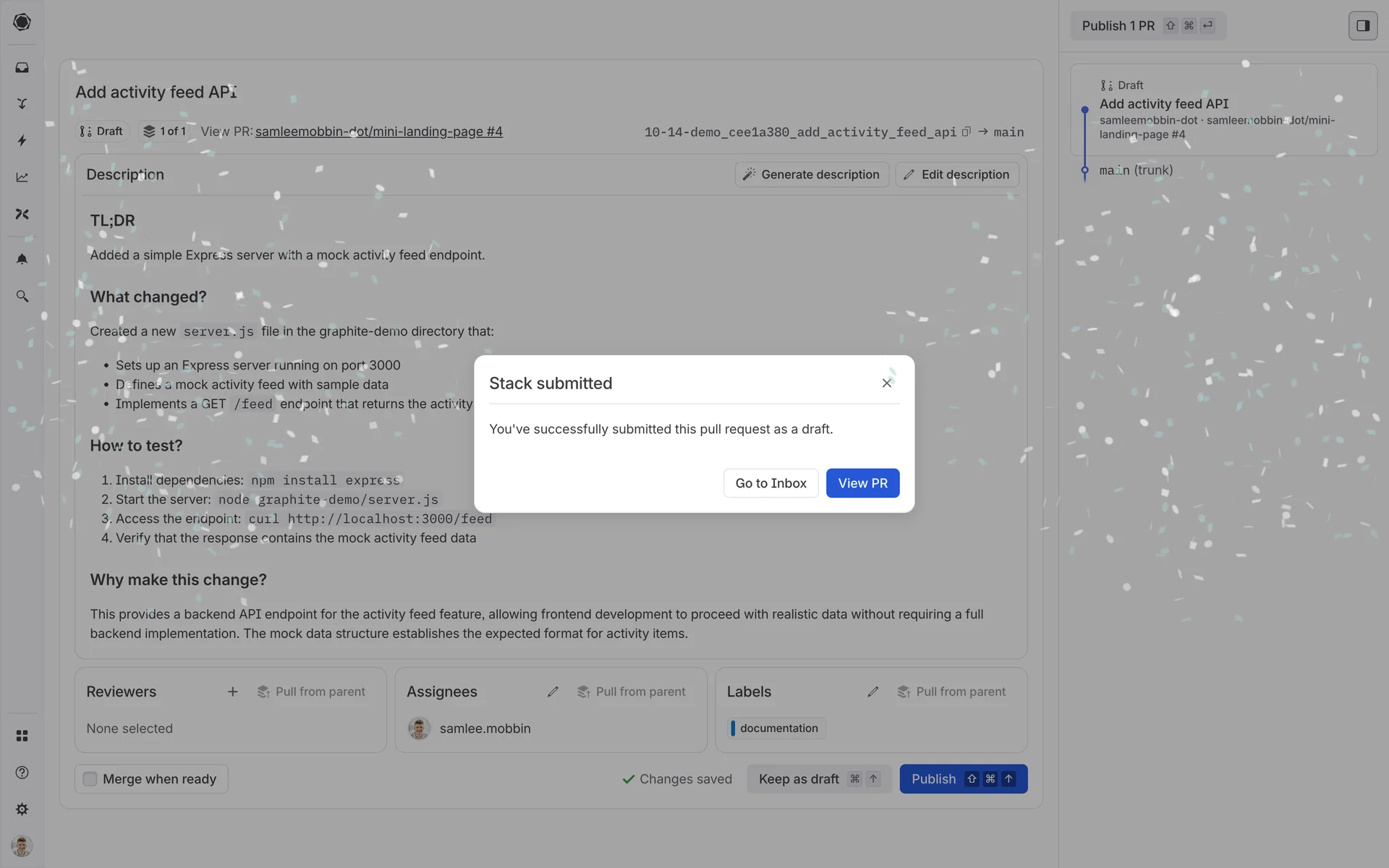Open the lightning bolt automations icon
This screenshot has width=1389, height=868.
tap(22, 140)
